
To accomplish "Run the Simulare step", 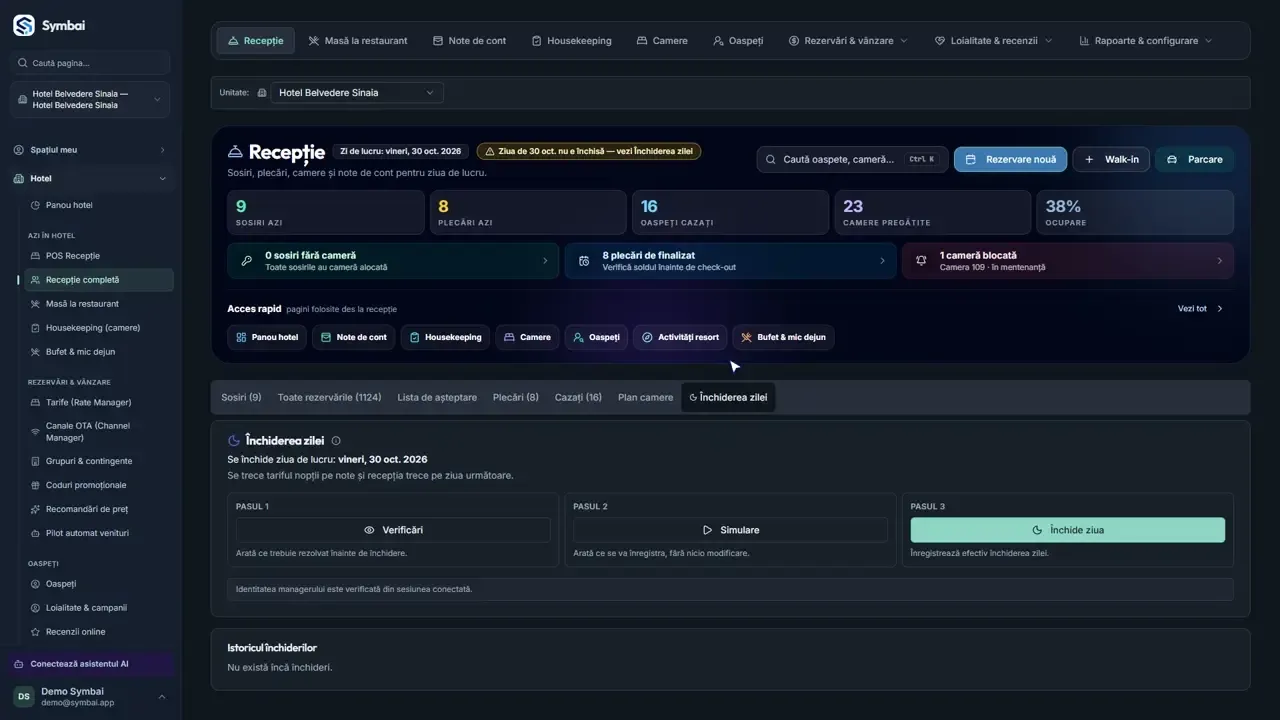I will tap(730, 530).
